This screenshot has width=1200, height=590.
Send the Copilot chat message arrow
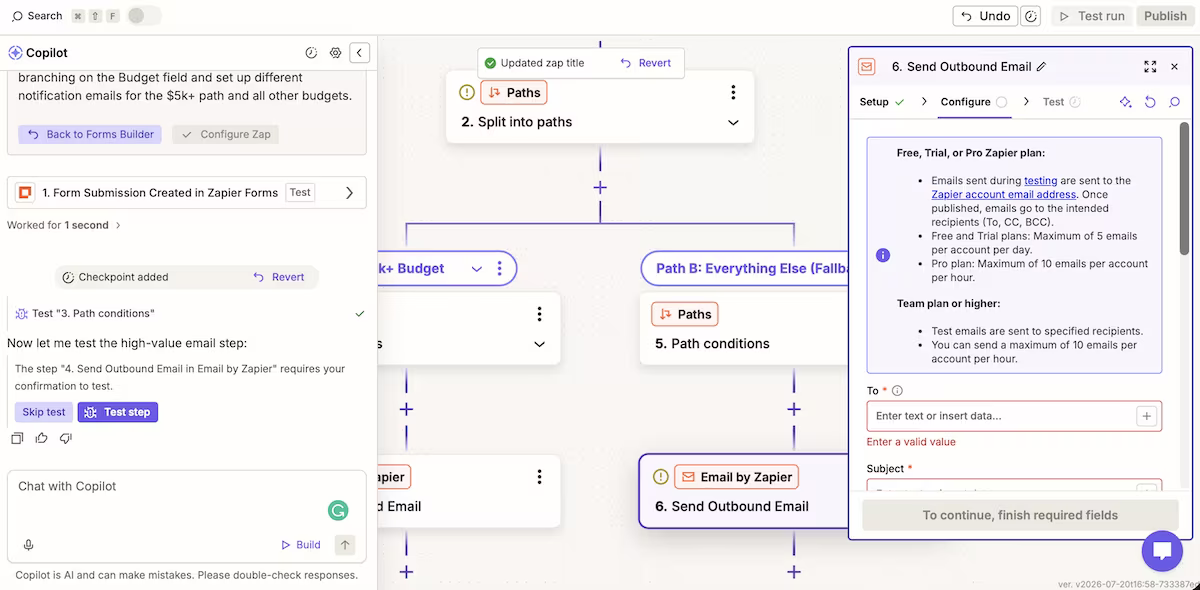pos(345,545)
